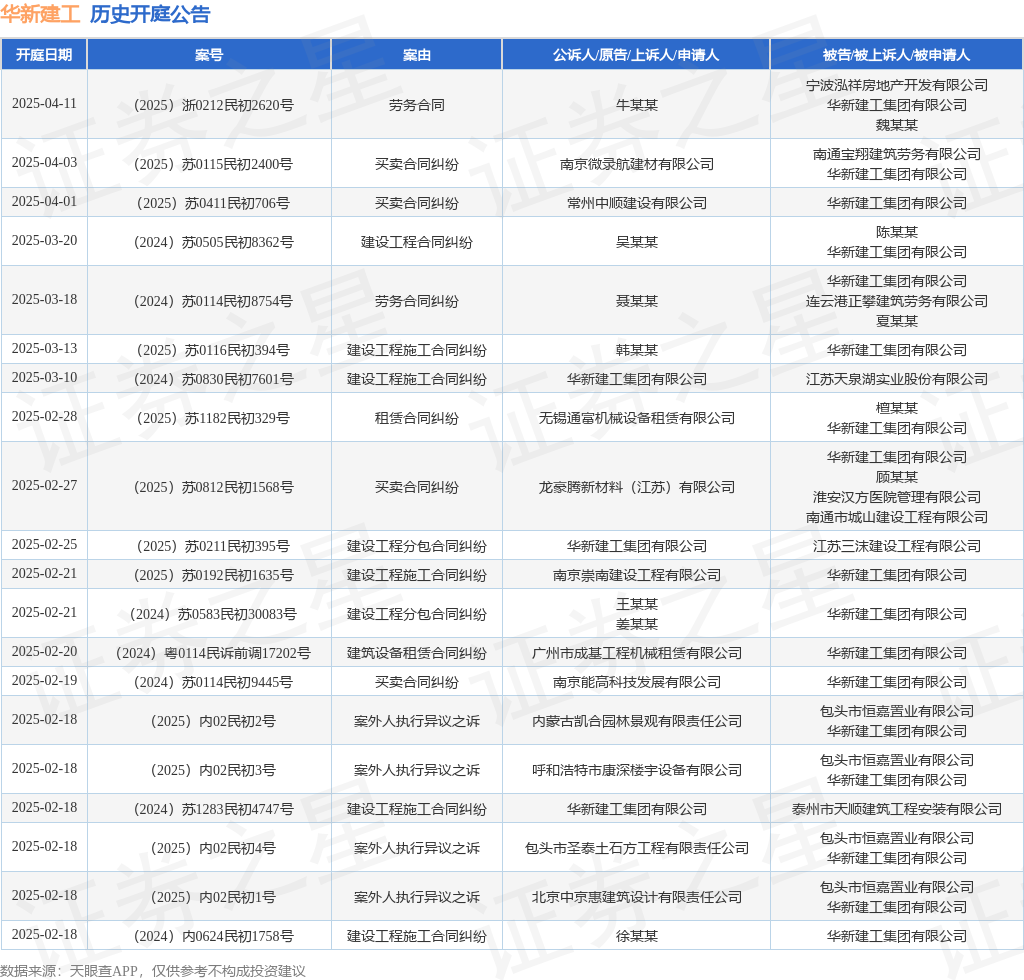Screen dimensions: 1024x980
Task: Click the 开庭日期 column header
Action: [44, 55]
